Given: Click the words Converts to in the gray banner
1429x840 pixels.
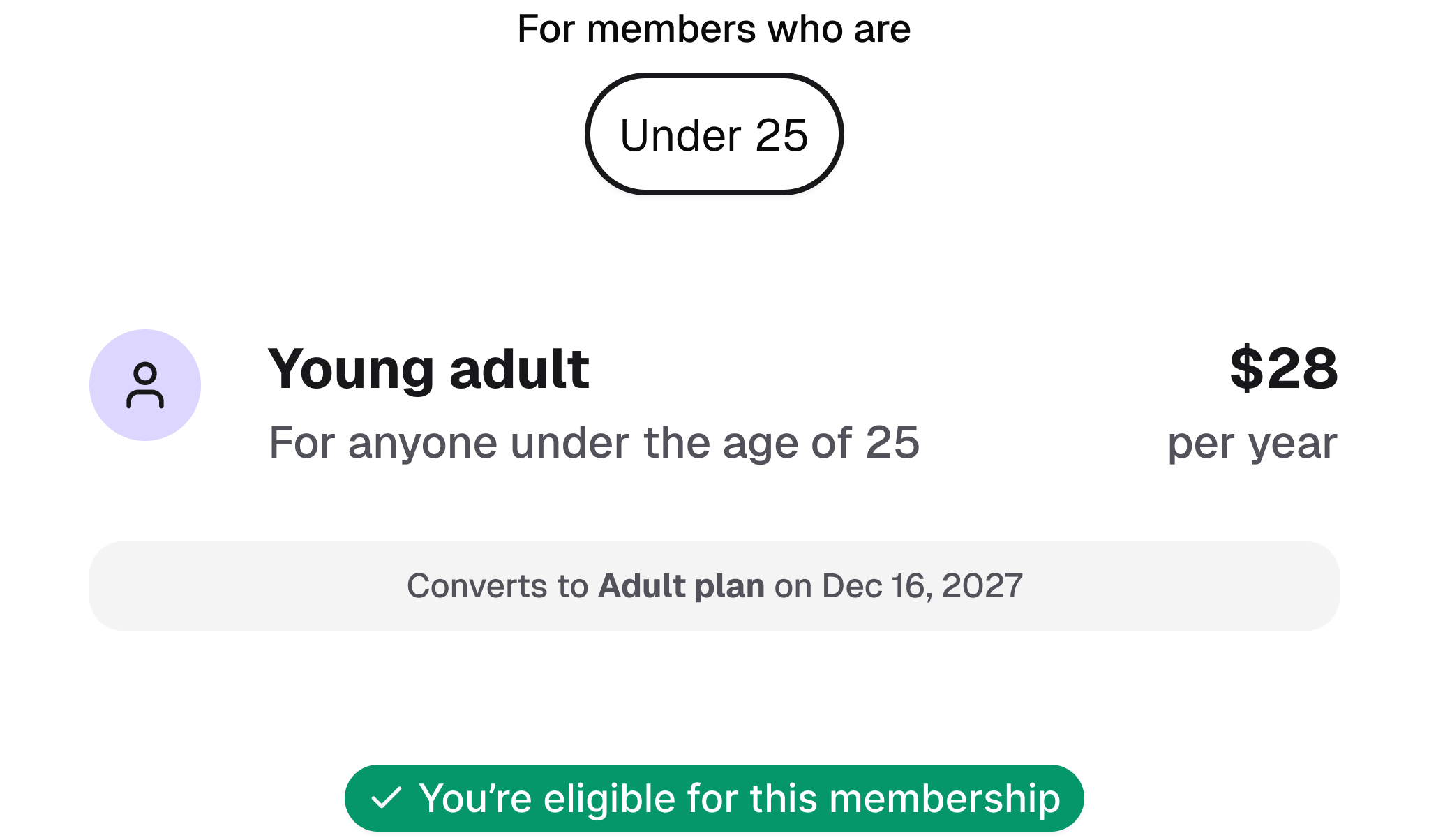Looking at the screenshot, I should click(497, 586).
